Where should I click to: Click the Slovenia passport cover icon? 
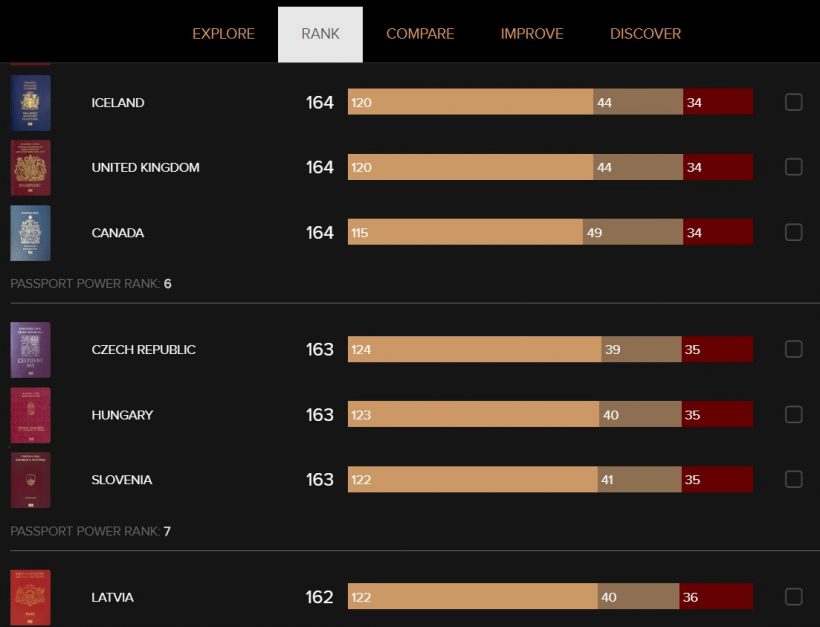coord(30,480)
